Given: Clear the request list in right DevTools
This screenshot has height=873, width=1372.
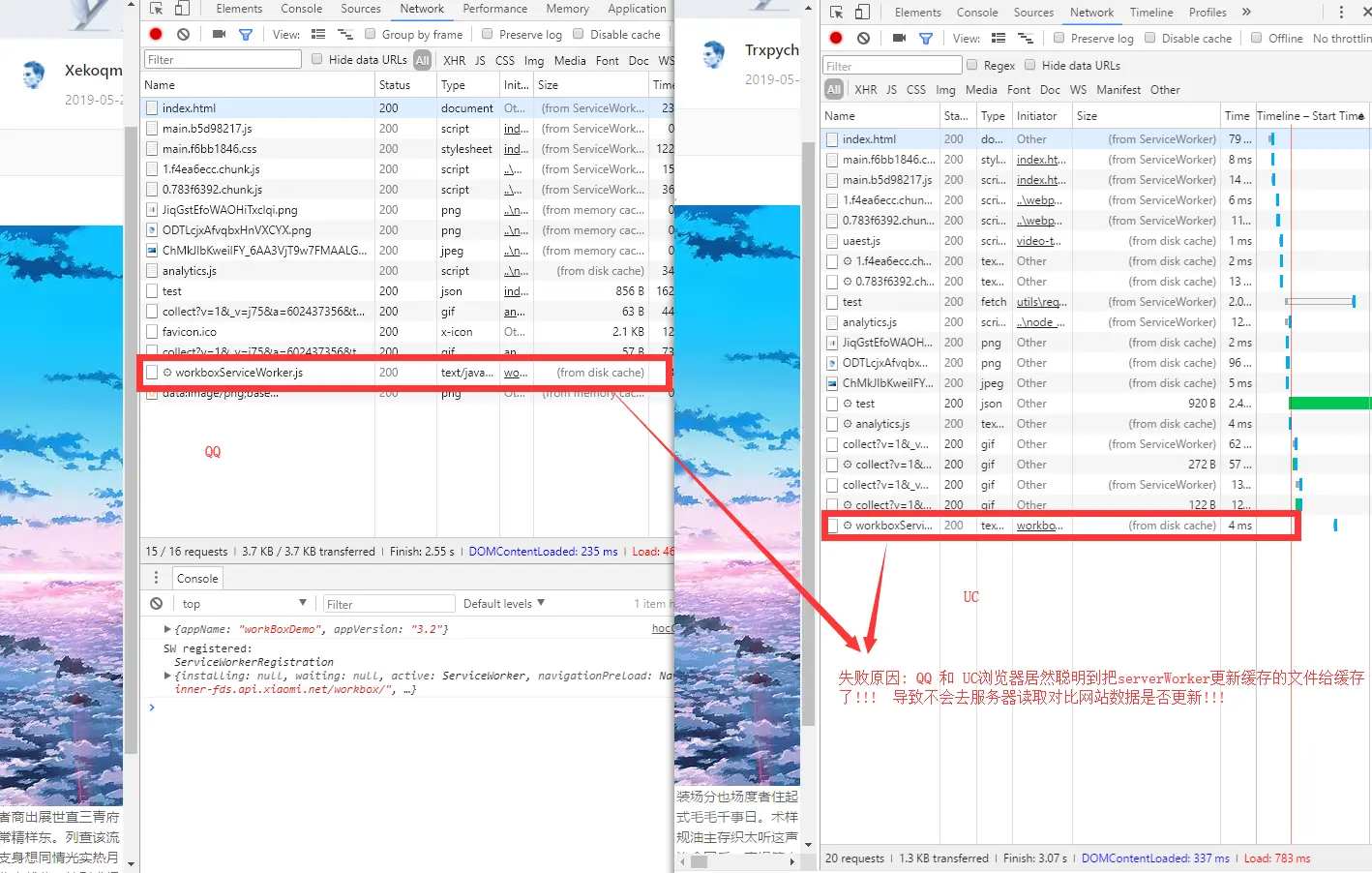Looking at the screenshot, I should (863, 38).
